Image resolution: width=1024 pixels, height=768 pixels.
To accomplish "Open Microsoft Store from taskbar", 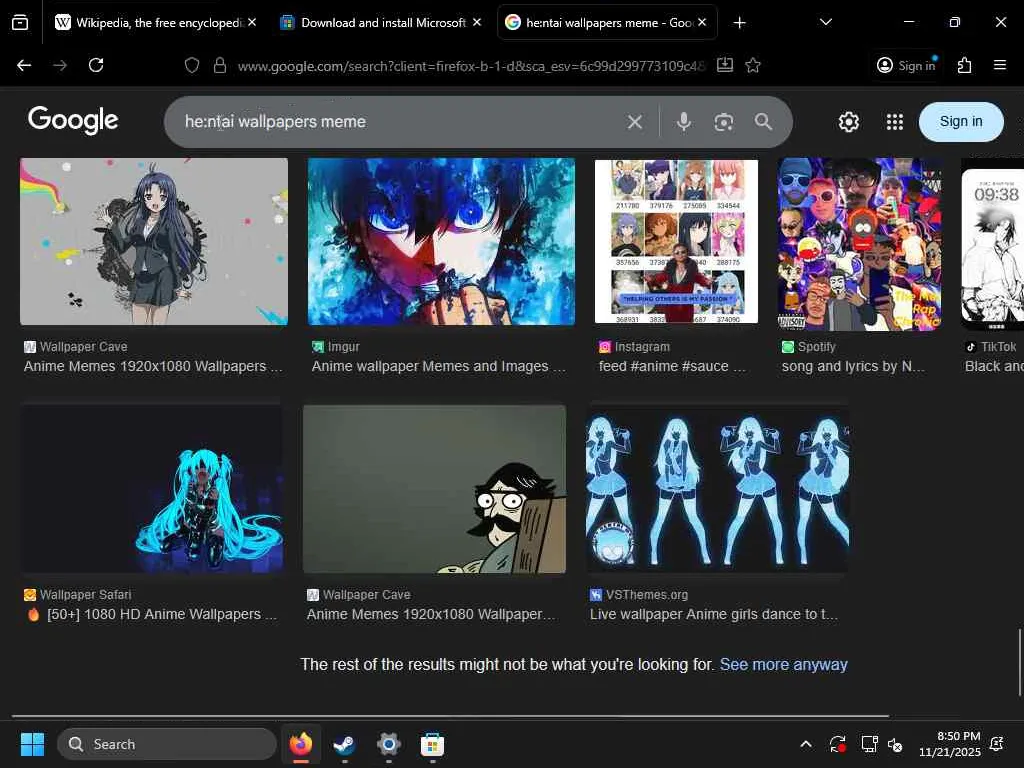I will pos(432,744).
